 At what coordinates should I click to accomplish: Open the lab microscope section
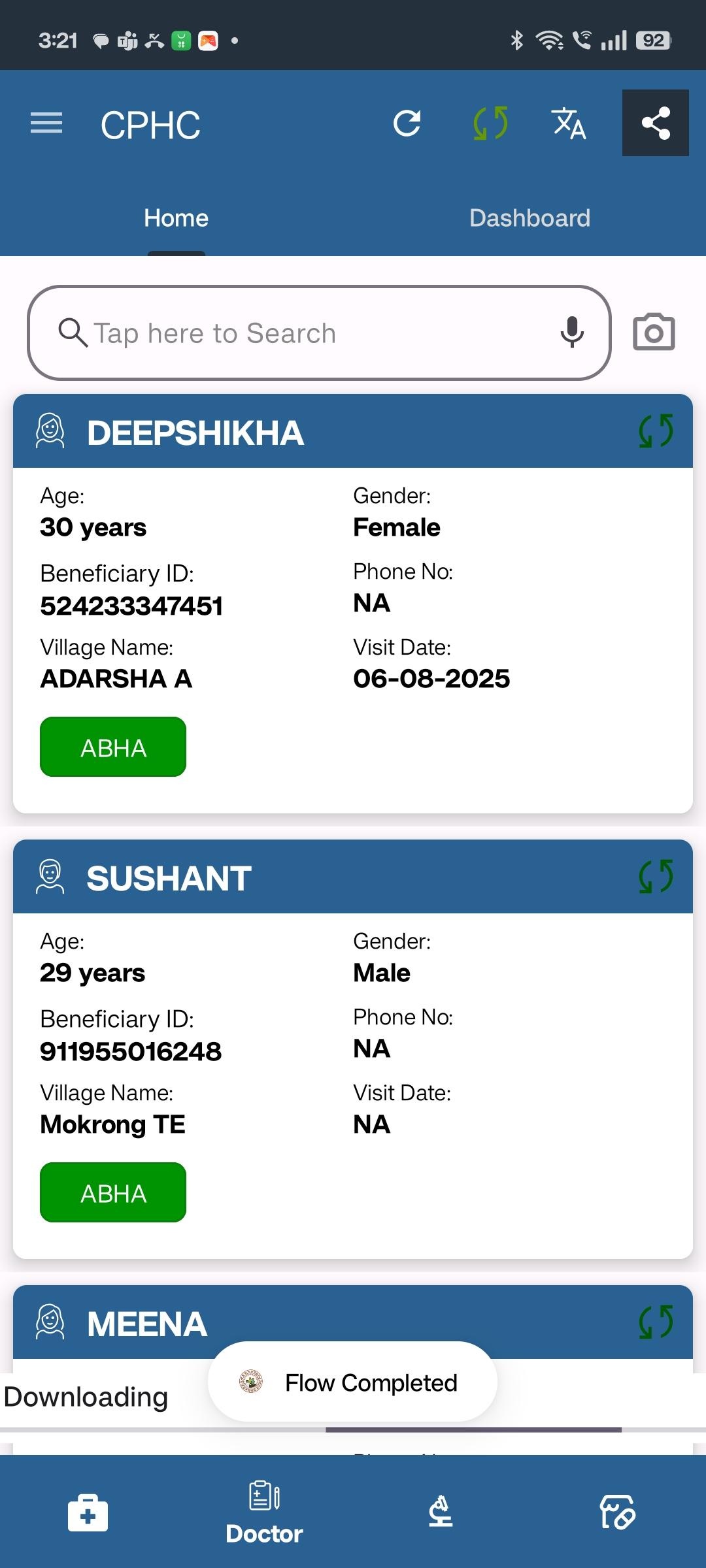(x=441, y=1511)
